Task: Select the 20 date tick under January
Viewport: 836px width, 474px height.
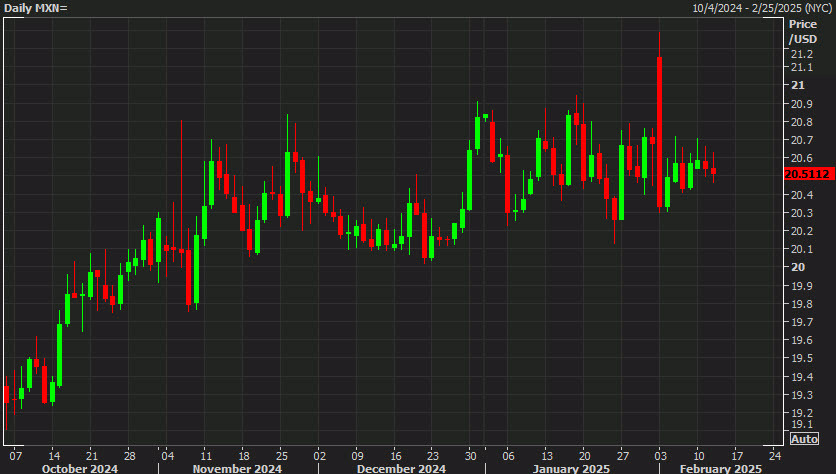Action: click(584, 456)
